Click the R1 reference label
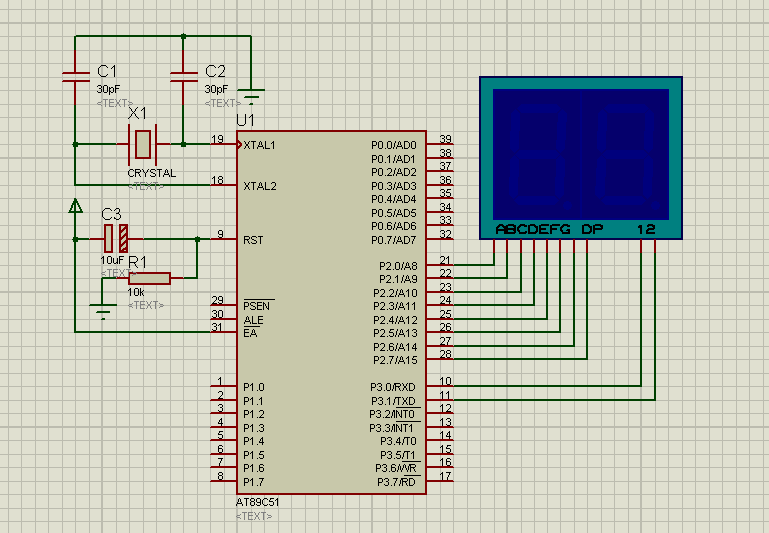769x533 pixels. (137, 262)
